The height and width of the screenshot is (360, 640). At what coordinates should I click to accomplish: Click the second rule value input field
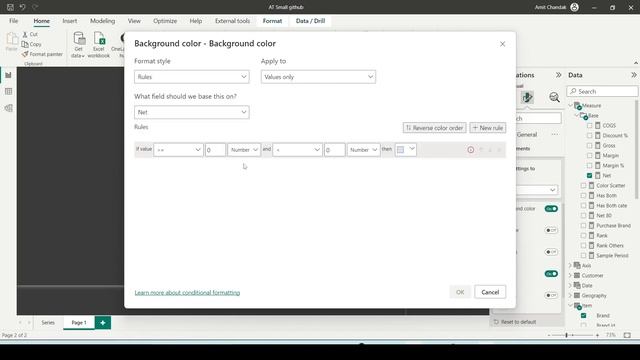(335, 150)
